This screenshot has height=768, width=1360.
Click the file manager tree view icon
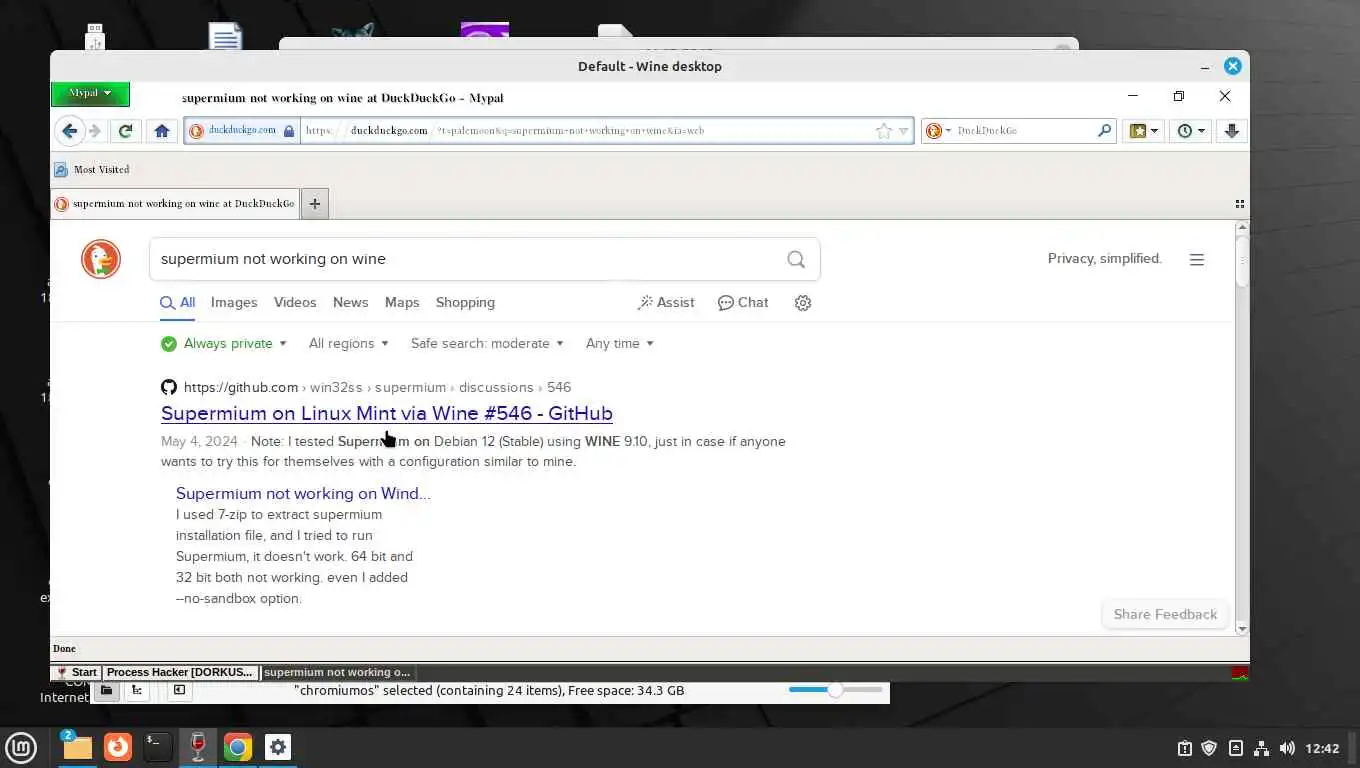coord(137,690)
